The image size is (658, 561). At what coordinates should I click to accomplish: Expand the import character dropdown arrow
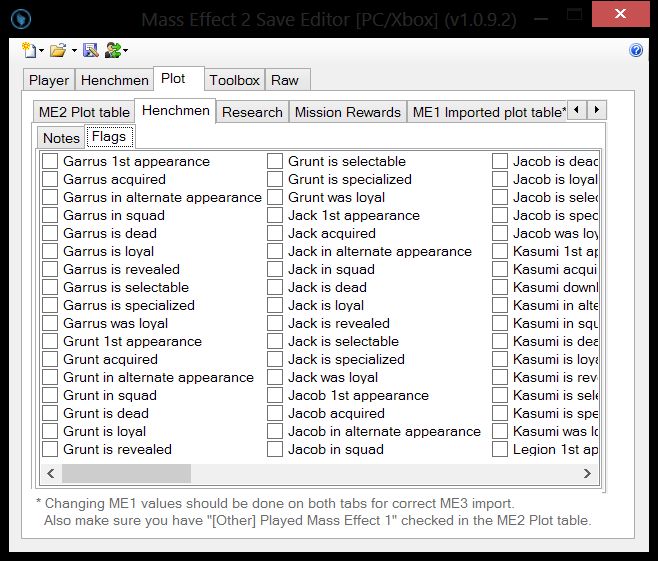tap(125, 51)
